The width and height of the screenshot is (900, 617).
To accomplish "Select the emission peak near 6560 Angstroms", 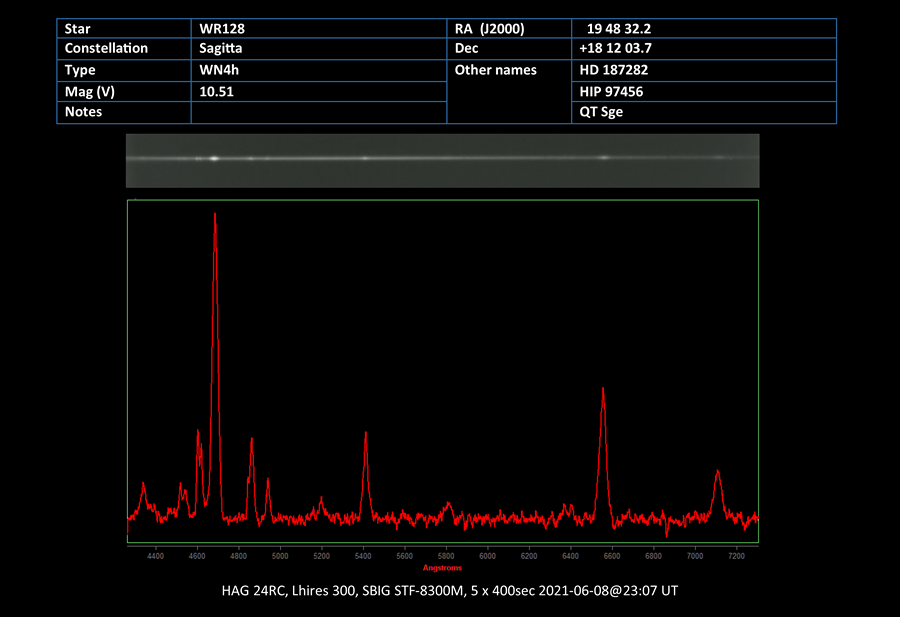I will (x=603, y=392).
